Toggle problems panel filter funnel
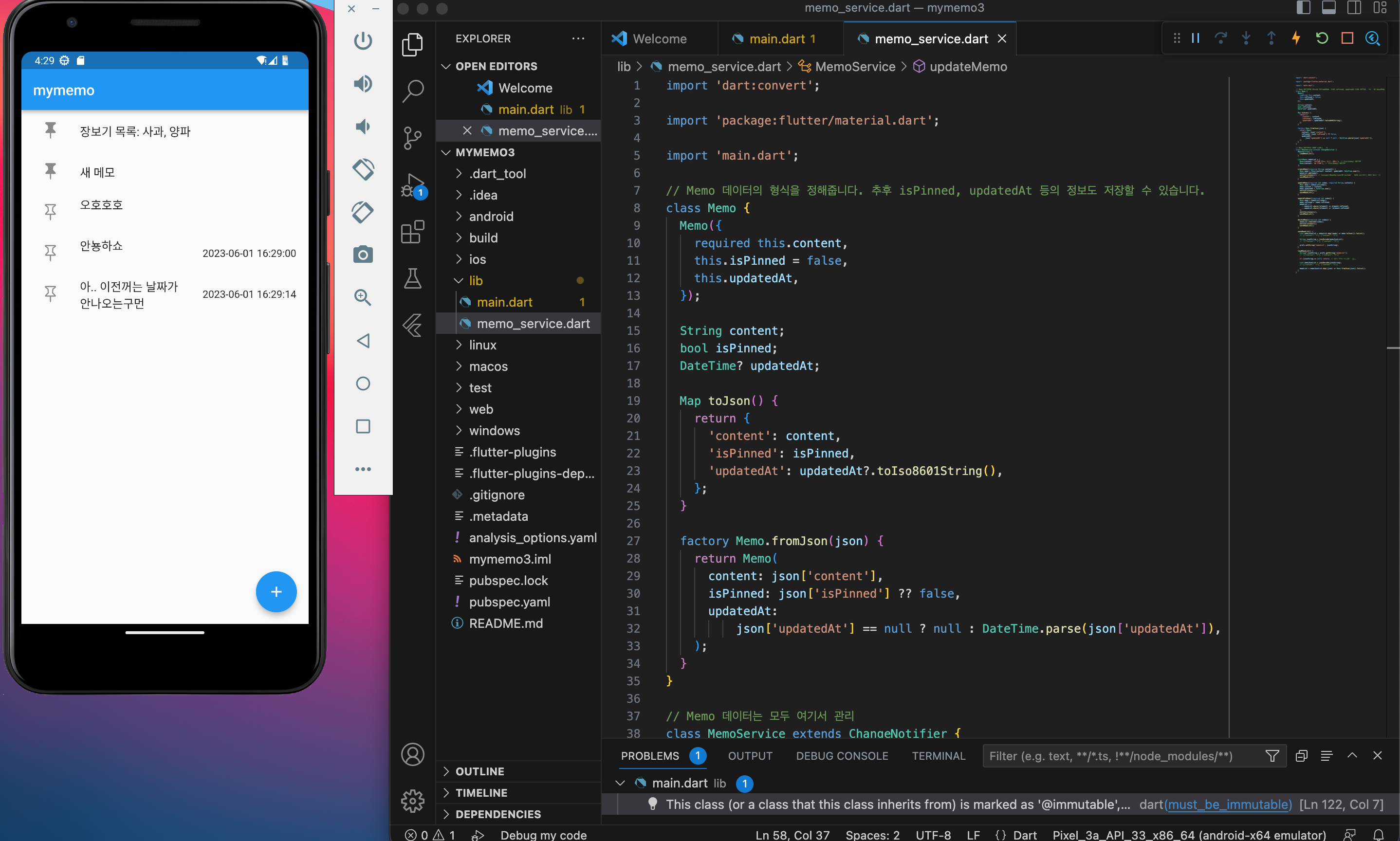1400x841 pixels. click(x=1272, y=755)
